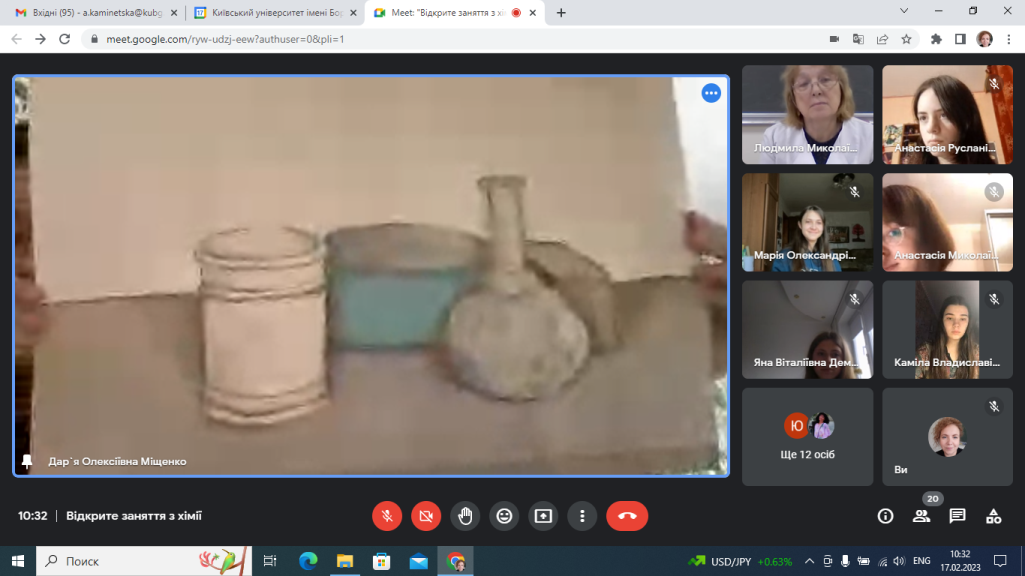Open Task View on the taskbar
This screenshot has width=1025, height=576.
pyautogui.click(x=269, y=561)
